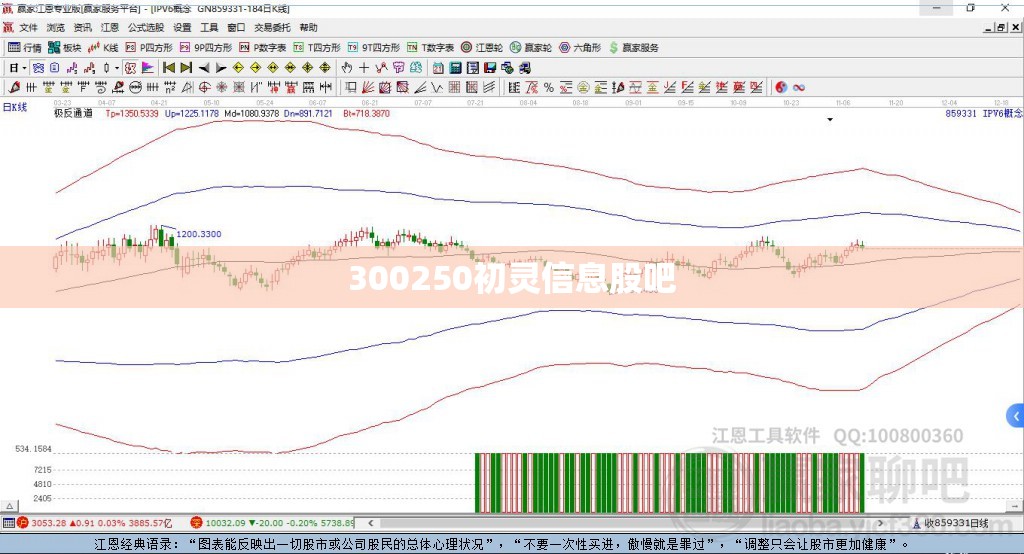Toggle the color gradient chart icon
The height and width of the screenshot is (554, 1024).
(x=148, y=68)
